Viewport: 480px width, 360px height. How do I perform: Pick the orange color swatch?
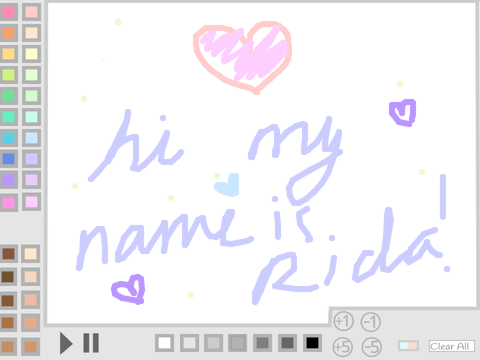pos(9,33)
